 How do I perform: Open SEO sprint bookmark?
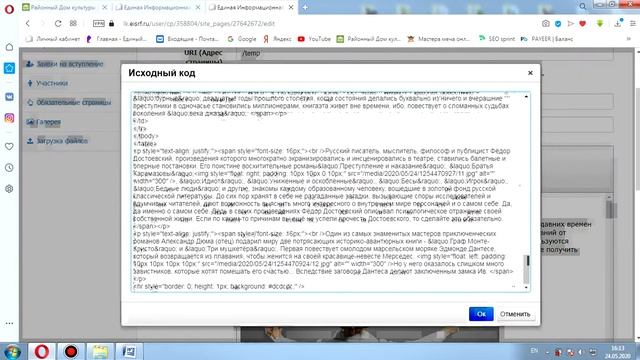click(497, 39)
